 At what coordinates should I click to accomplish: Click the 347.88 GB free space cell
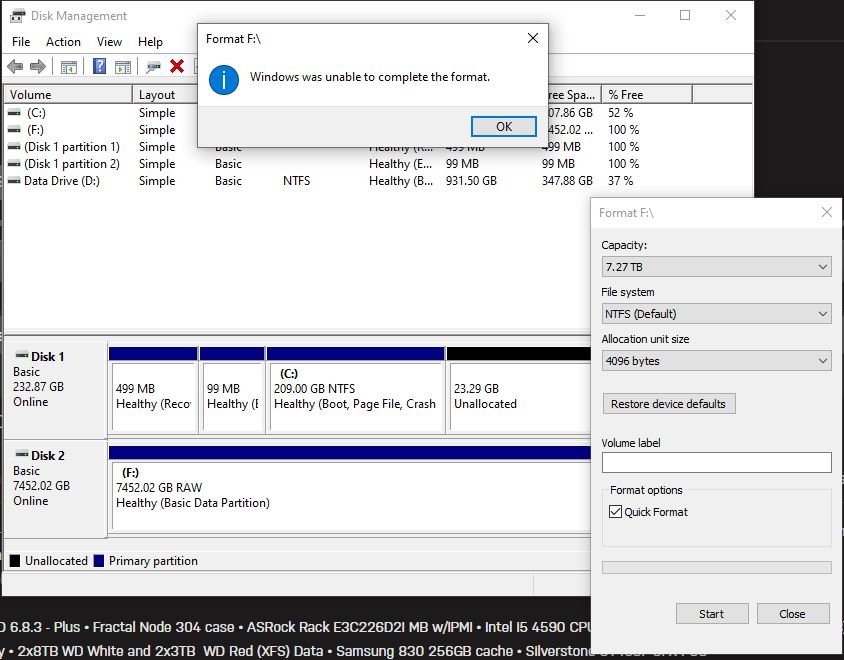567,181
